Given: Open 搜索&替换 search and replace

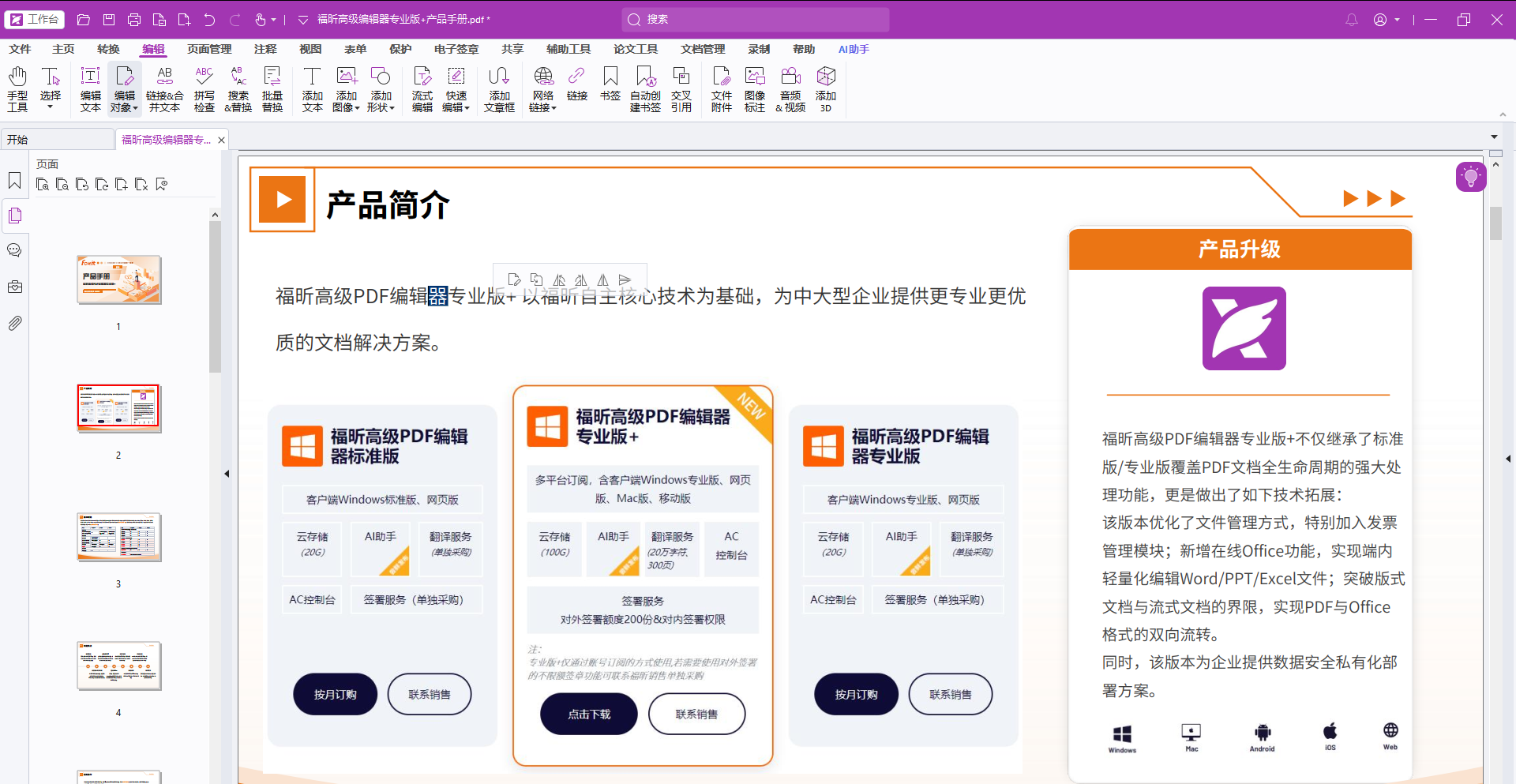Looking at the screenshot, I should point(238,88).
